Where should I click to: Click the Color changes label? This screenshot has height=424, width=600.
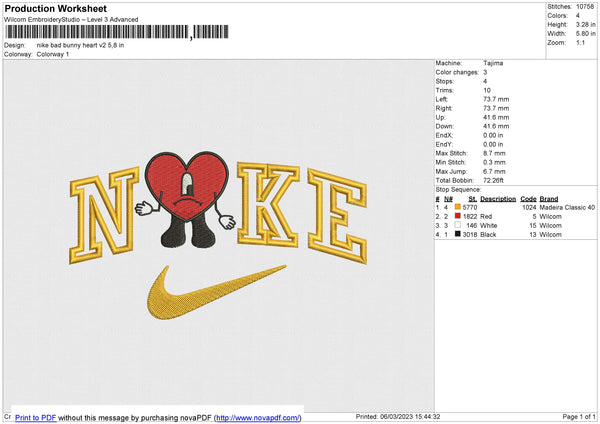click(457, 72)
